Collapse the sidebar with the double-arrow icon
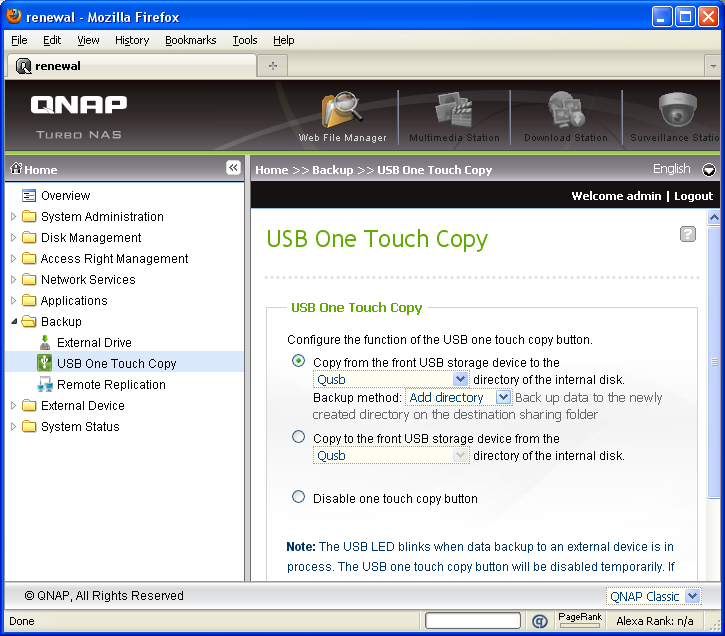Image resolution: width=725 pixels, height=636 pixels. pyautogui.click(x=232, y=169)
